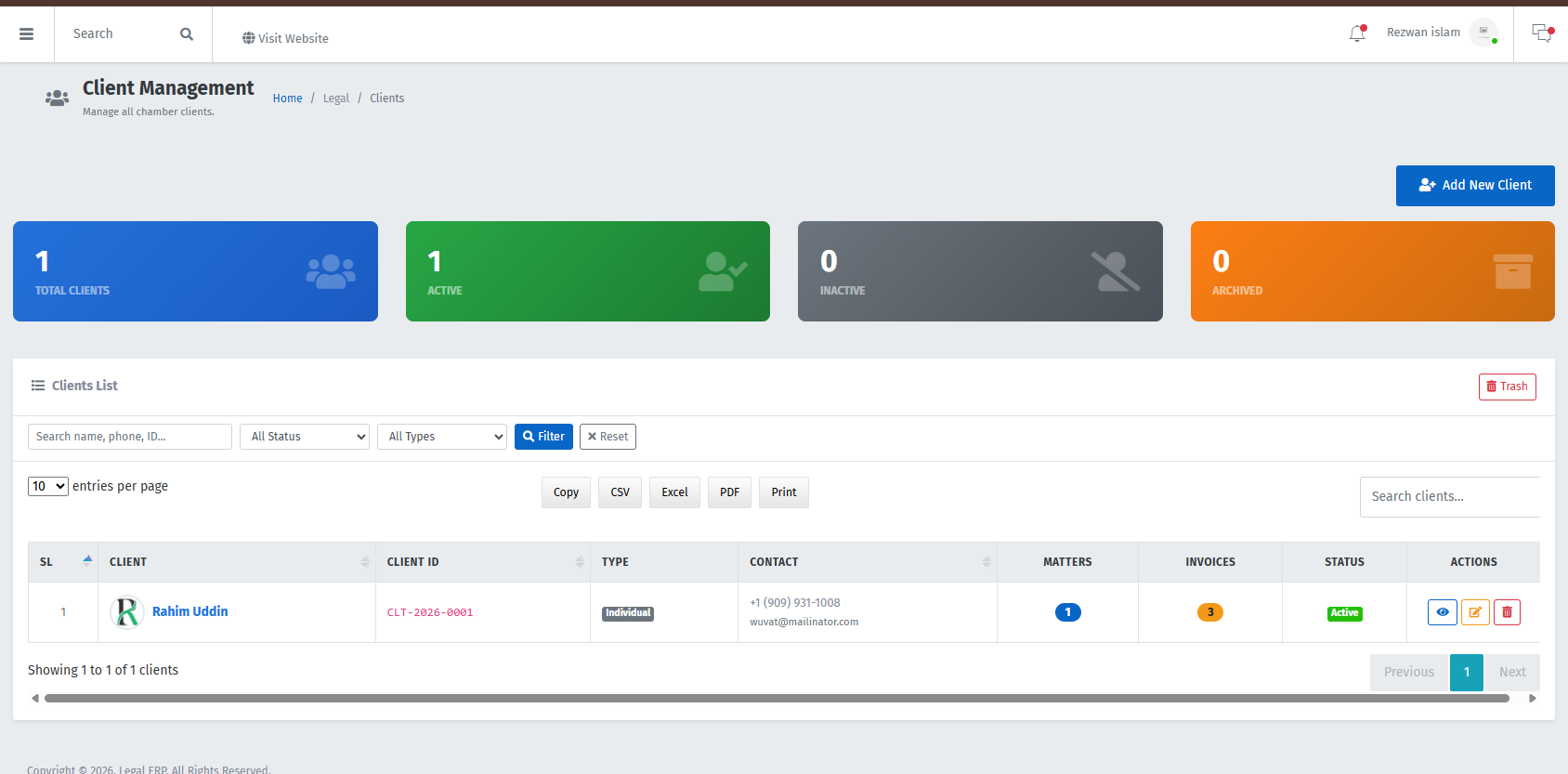Sort table by Client column
The height and width of the screenshot is (774, 1568).
(237, 562)
